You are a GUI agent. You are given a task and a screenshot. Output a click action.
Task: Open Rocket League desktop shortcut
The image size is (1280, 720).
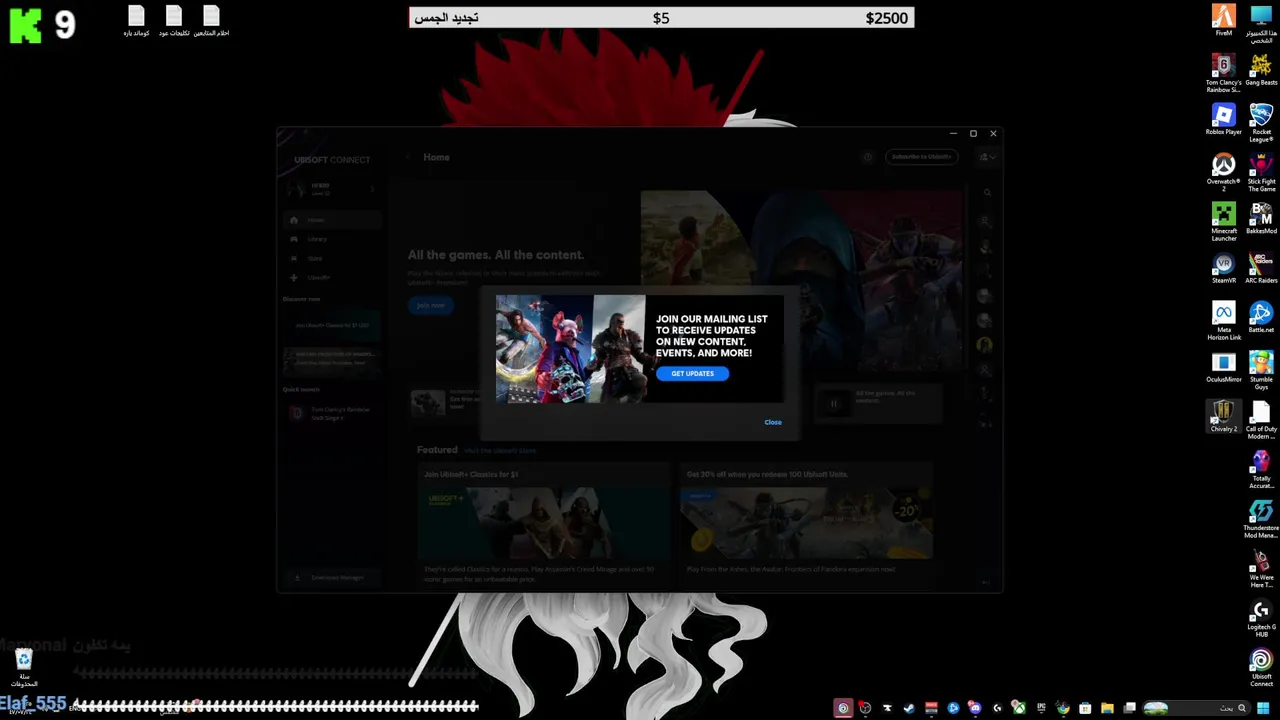[x=1261, y=122]
